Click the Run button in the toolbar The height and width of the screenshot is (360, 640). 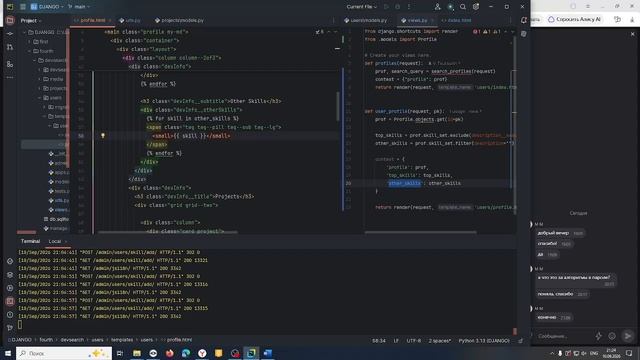point(386,7)
